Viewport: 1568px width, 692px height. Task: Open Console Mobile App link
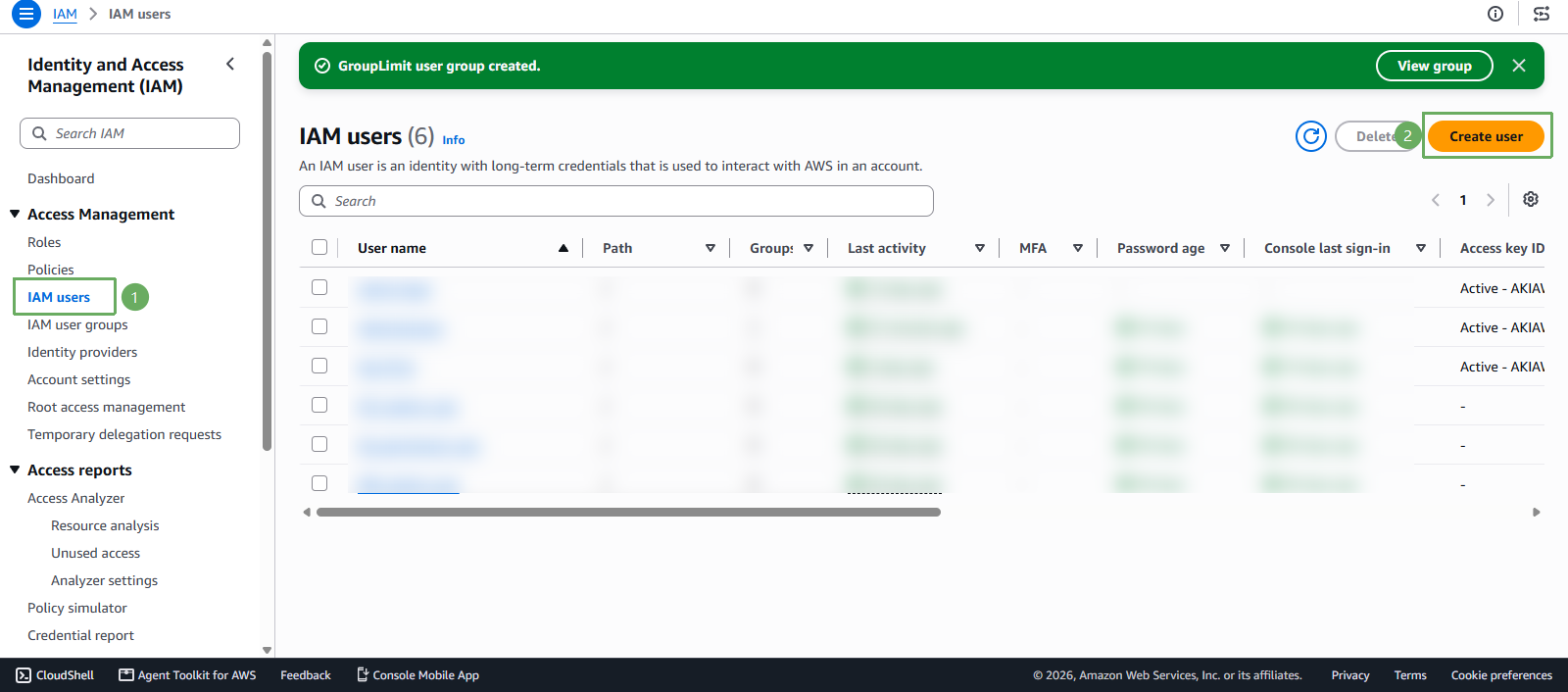tap(417, 675)
